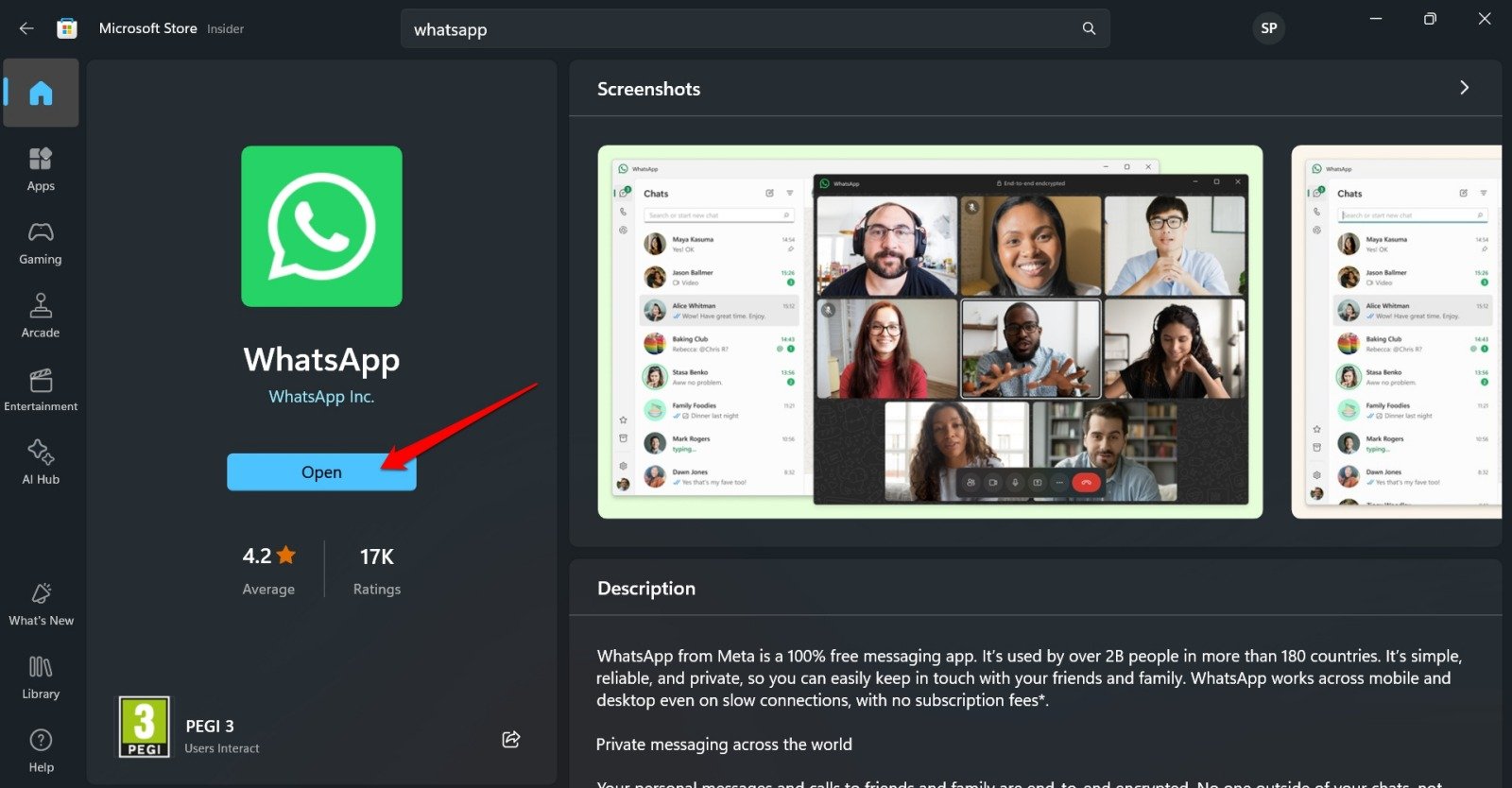
Task: Click the 4.2 Average rating
Action: 269,570
